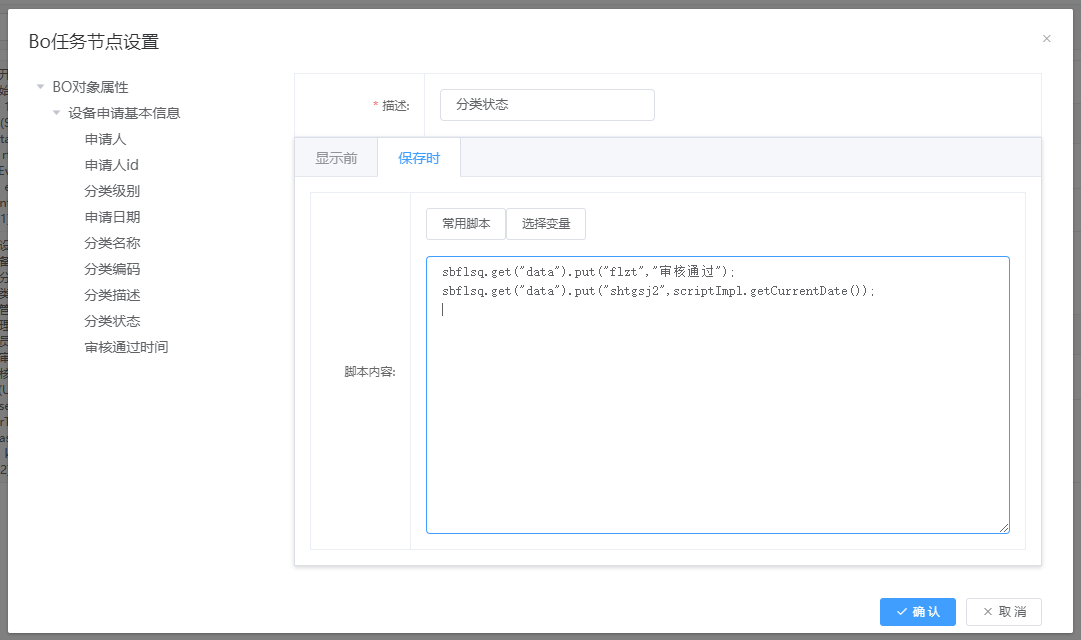Screen dimensions: 1081x640
Task: Pick the 申请日期 attribute
Action: 112,217
